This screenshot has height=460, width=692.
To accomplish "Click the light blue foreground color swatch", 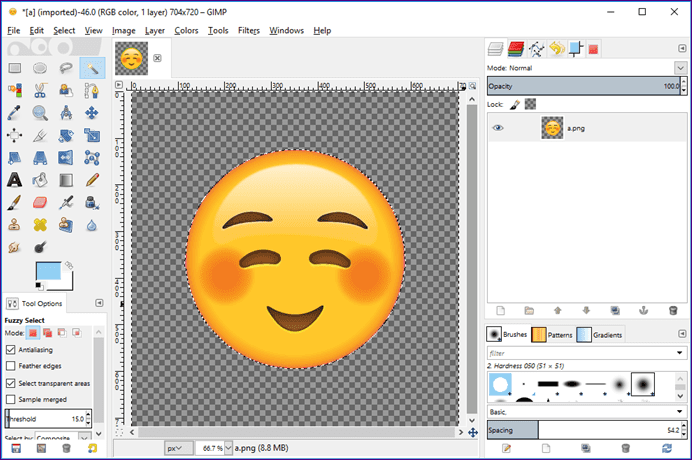I will (x=48, y=271).
